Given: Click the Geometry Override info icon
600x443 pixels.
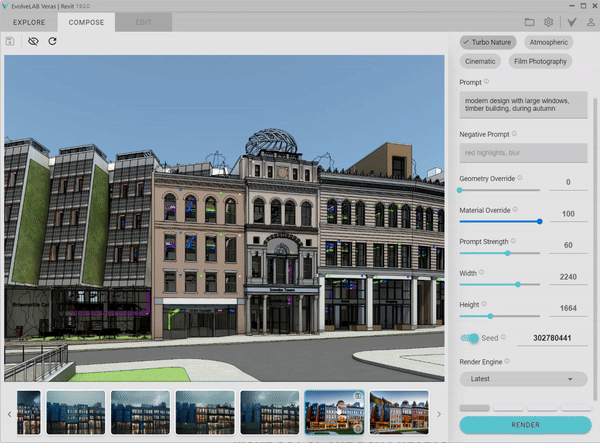Looking at the screenshot, I should click(520, 178).
